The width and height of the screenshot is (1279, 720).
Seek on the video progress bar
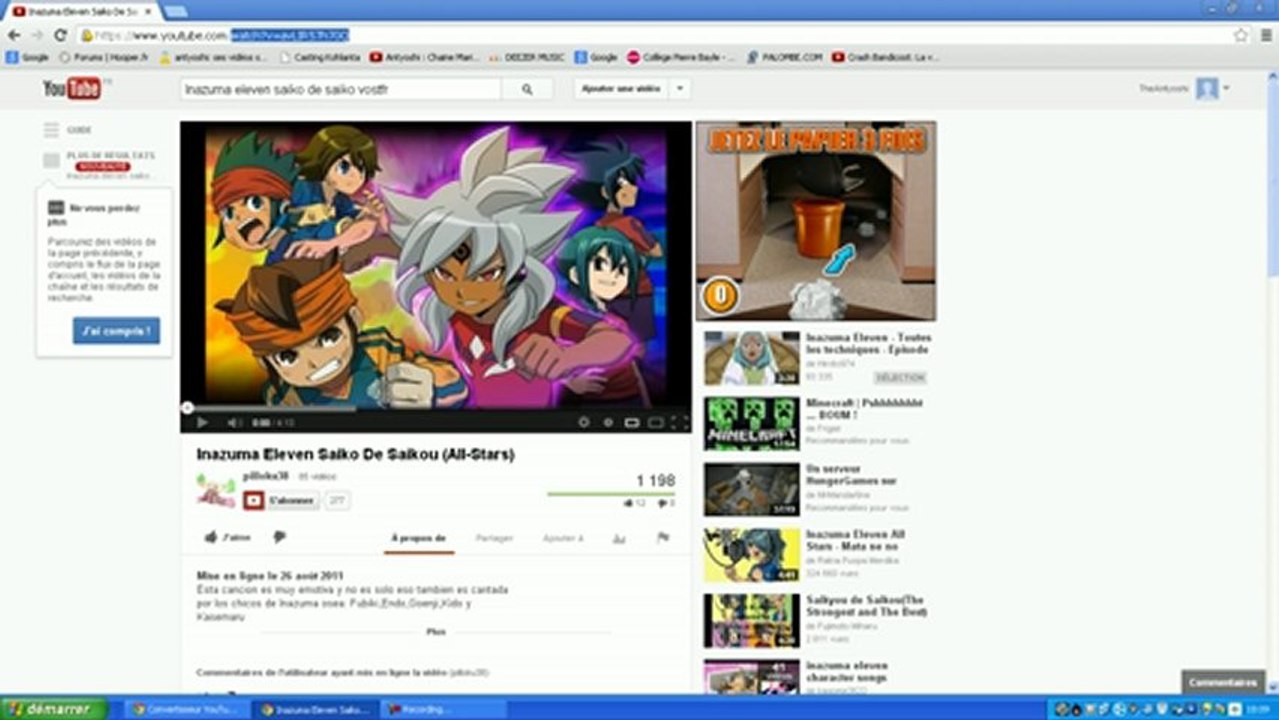tap(435, 408)
